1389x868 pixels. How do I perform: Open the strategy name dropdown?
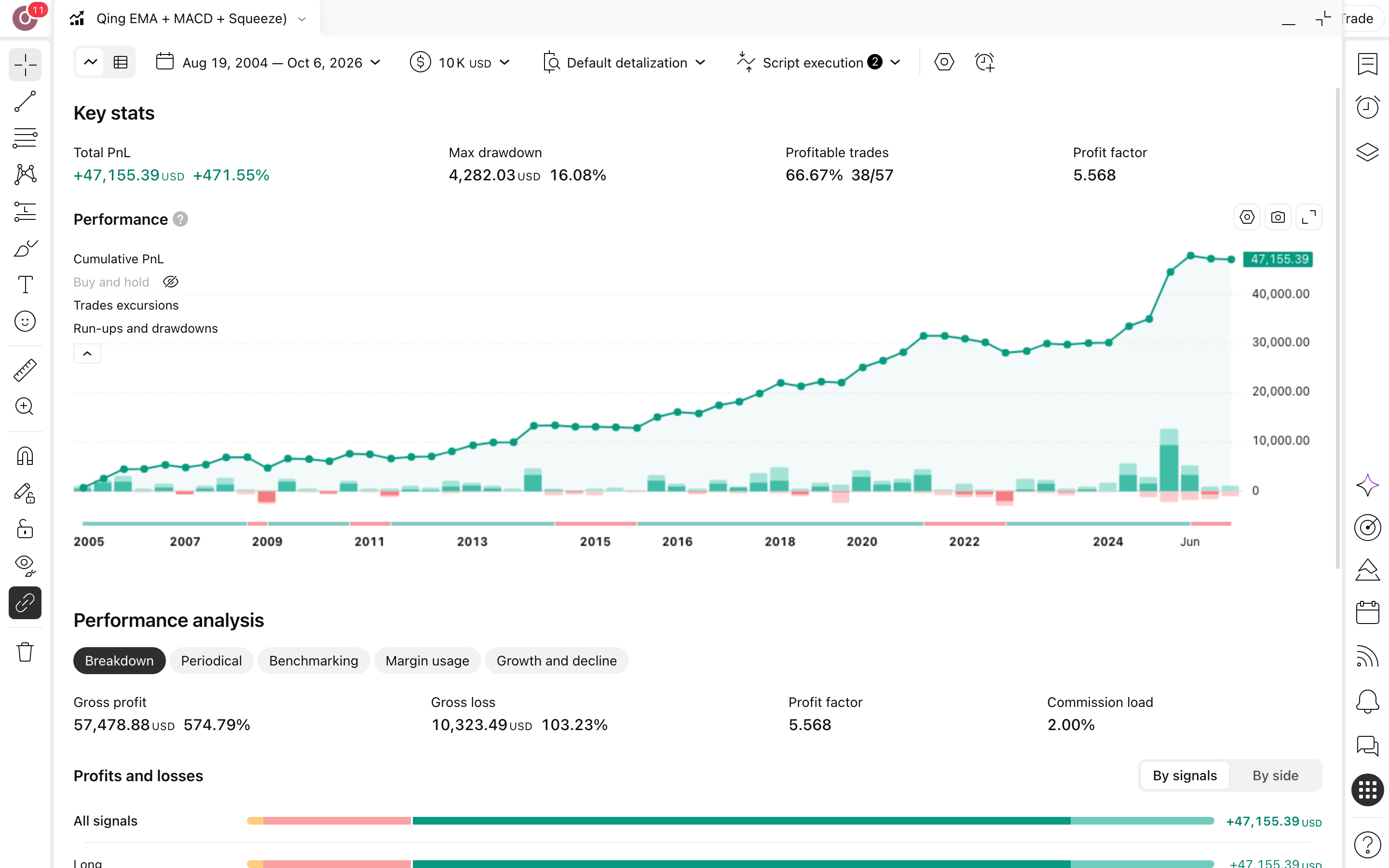point(302,19)
